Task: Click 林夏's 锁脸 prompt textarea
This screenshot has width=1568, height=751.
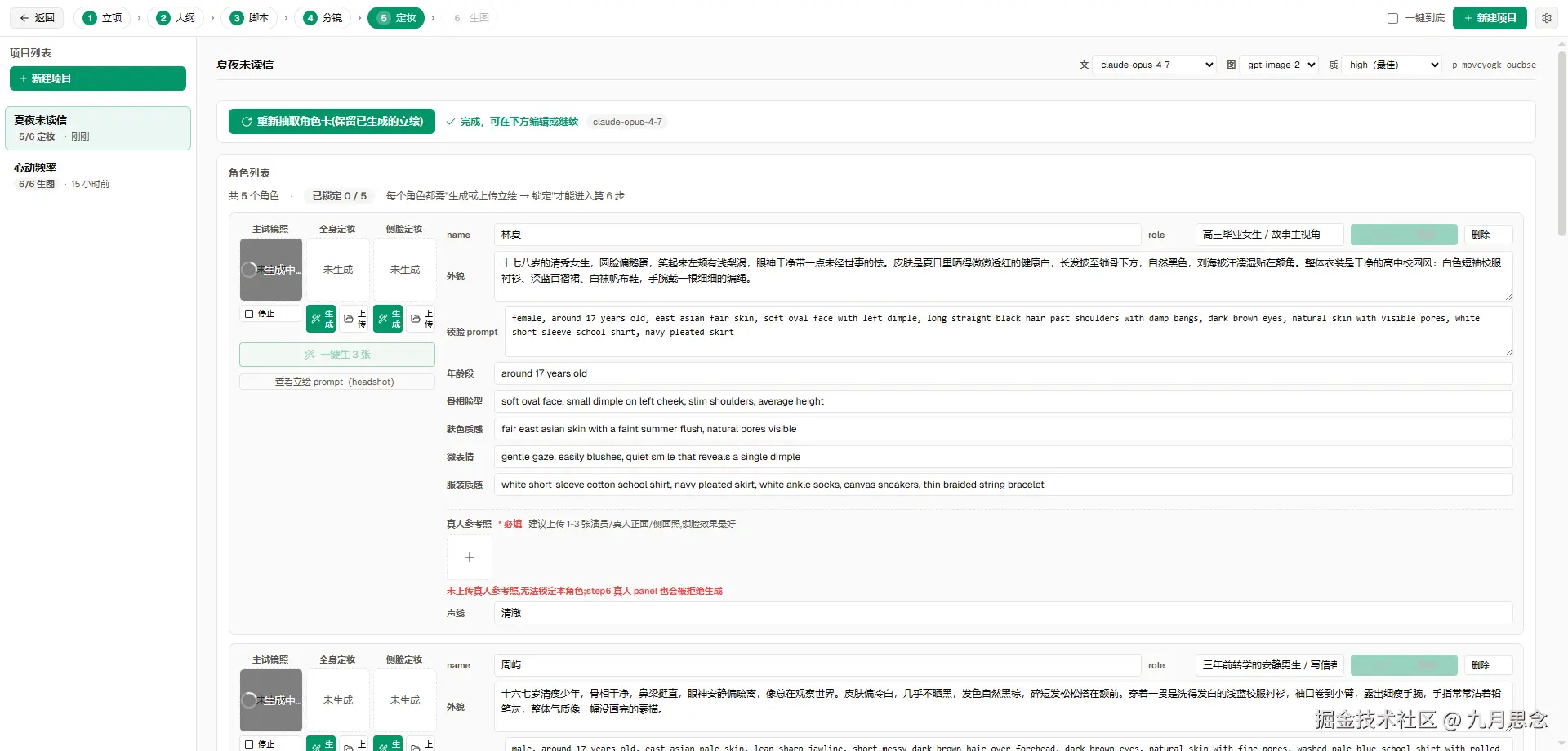Action: point(1009,331)
